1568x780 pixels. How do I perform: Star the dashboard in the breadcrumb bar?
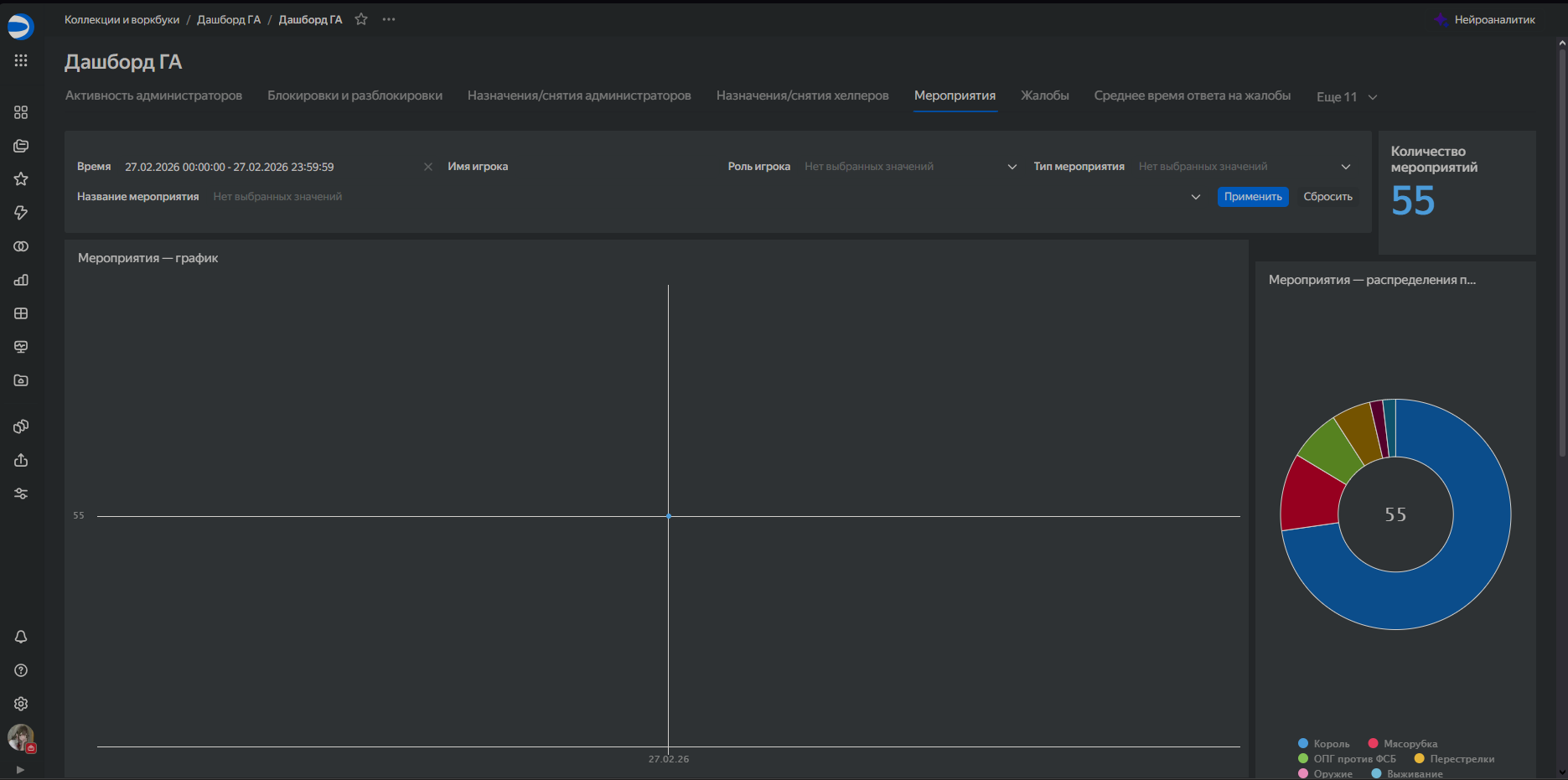click(x=361, y=19)
